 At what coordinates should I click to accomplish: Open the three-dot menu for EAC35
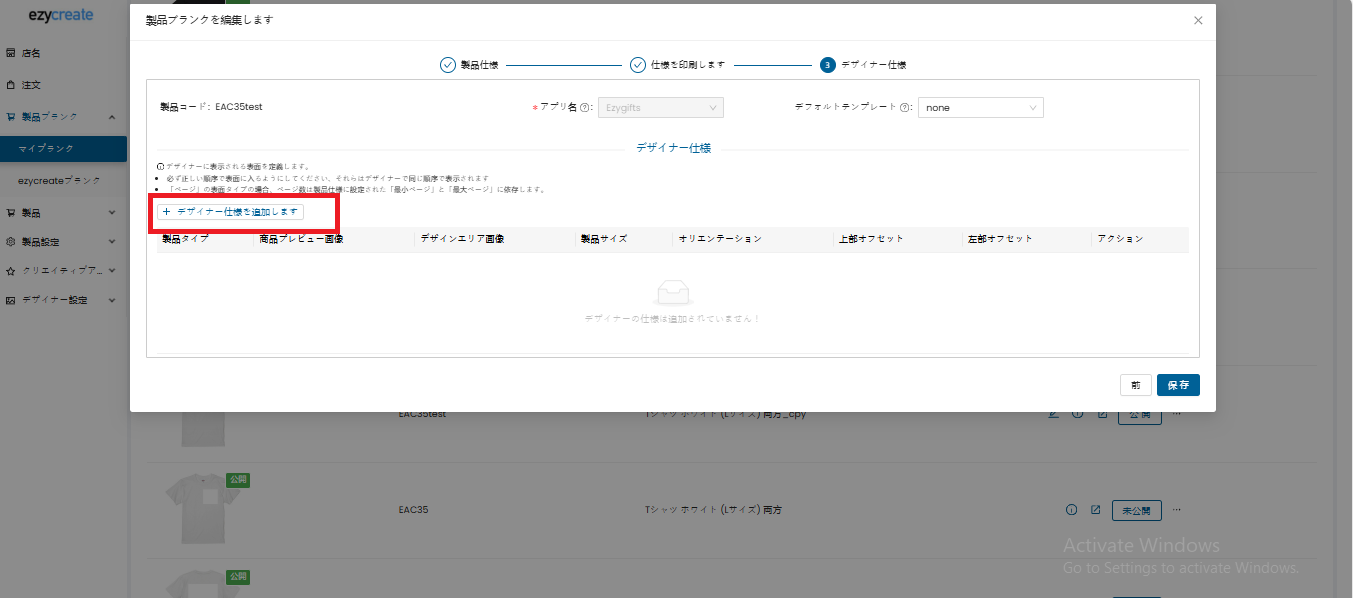coord(1176,510)
